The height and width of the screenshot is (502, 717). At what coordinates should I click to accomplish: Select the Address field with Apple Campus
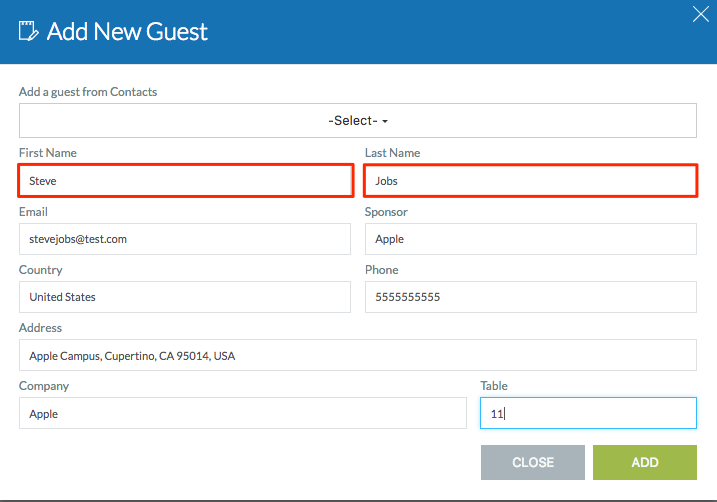click(x=358, y=355)
